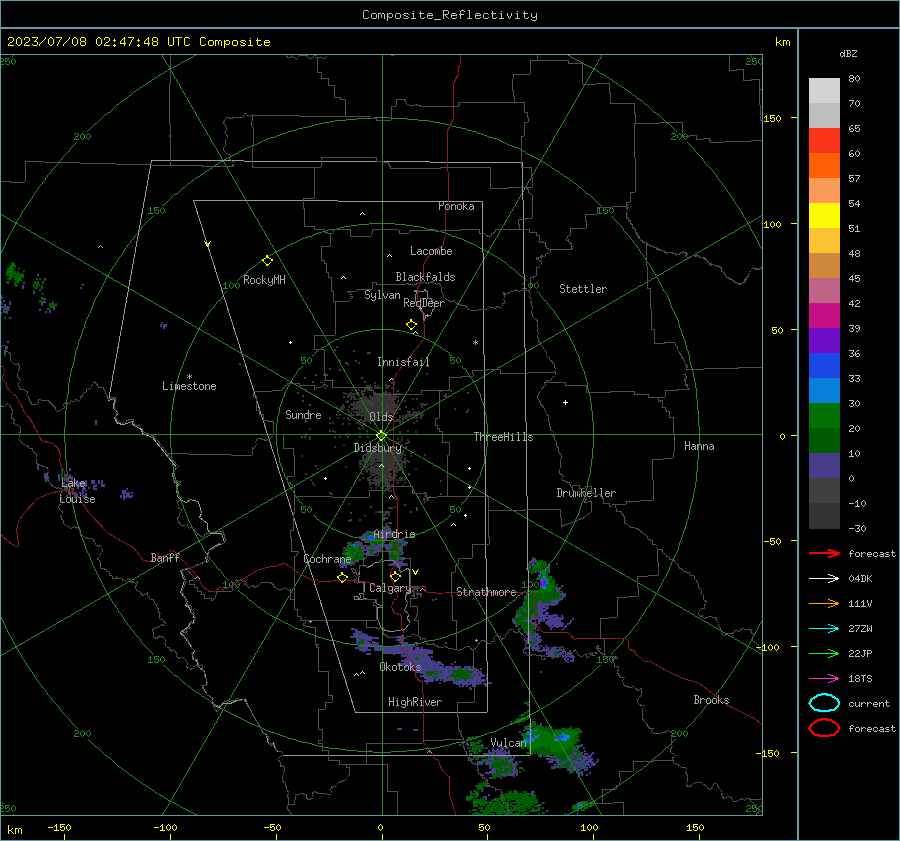Click the yellow diamond marker below Cochrane
900x841 pixels.
click(343, 577)
